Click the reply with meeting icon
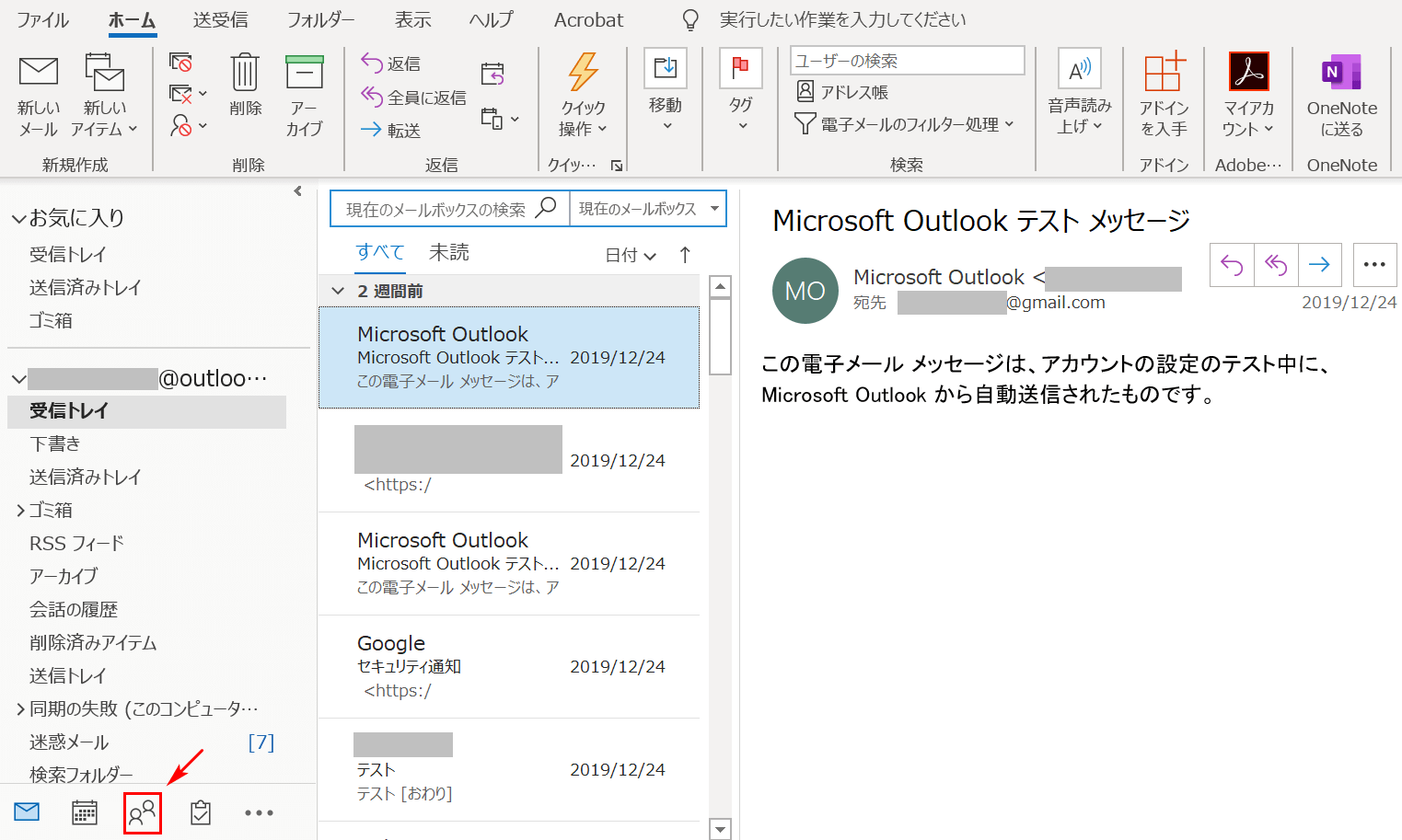This screenshot has height=840, width=1402. pyautogui.click(x=492, y=74)
